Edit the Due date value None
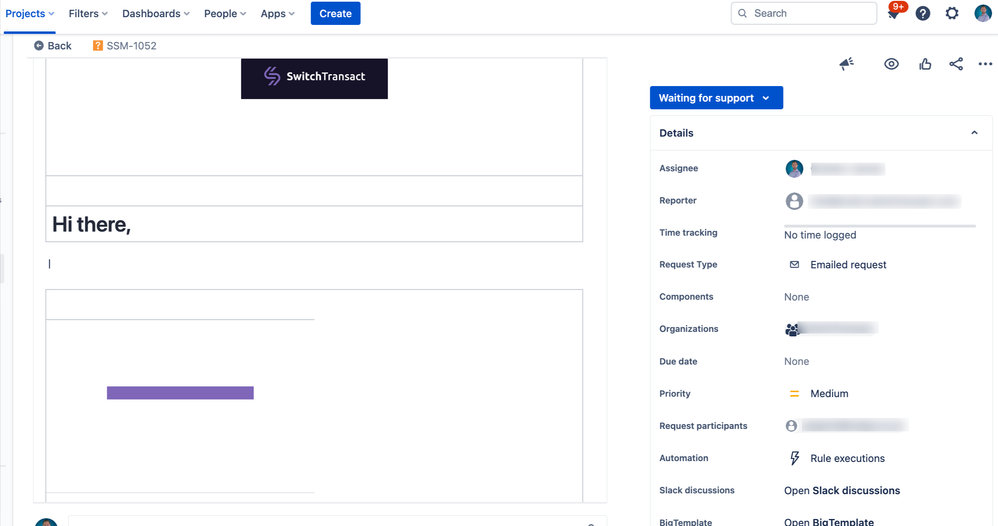Screen dimensions: 998x526 (x=796, y=362)
